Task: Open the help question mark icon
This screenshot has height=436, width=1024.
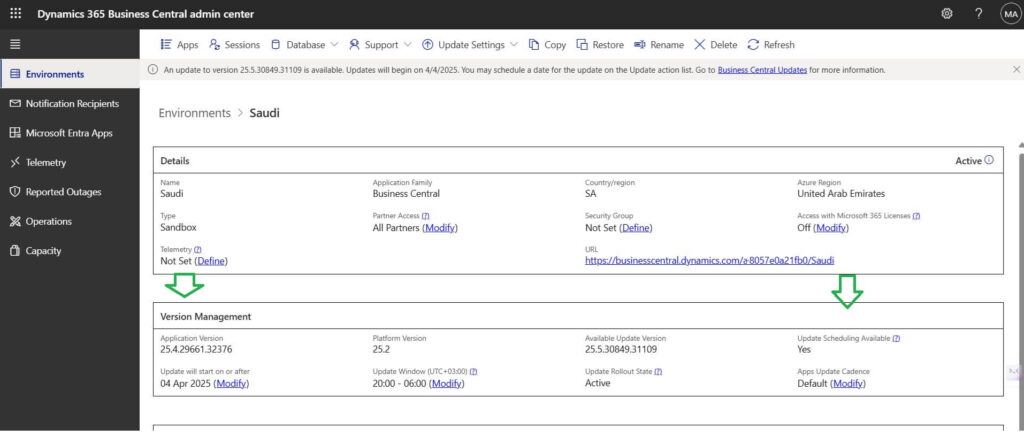Action: 978,14
